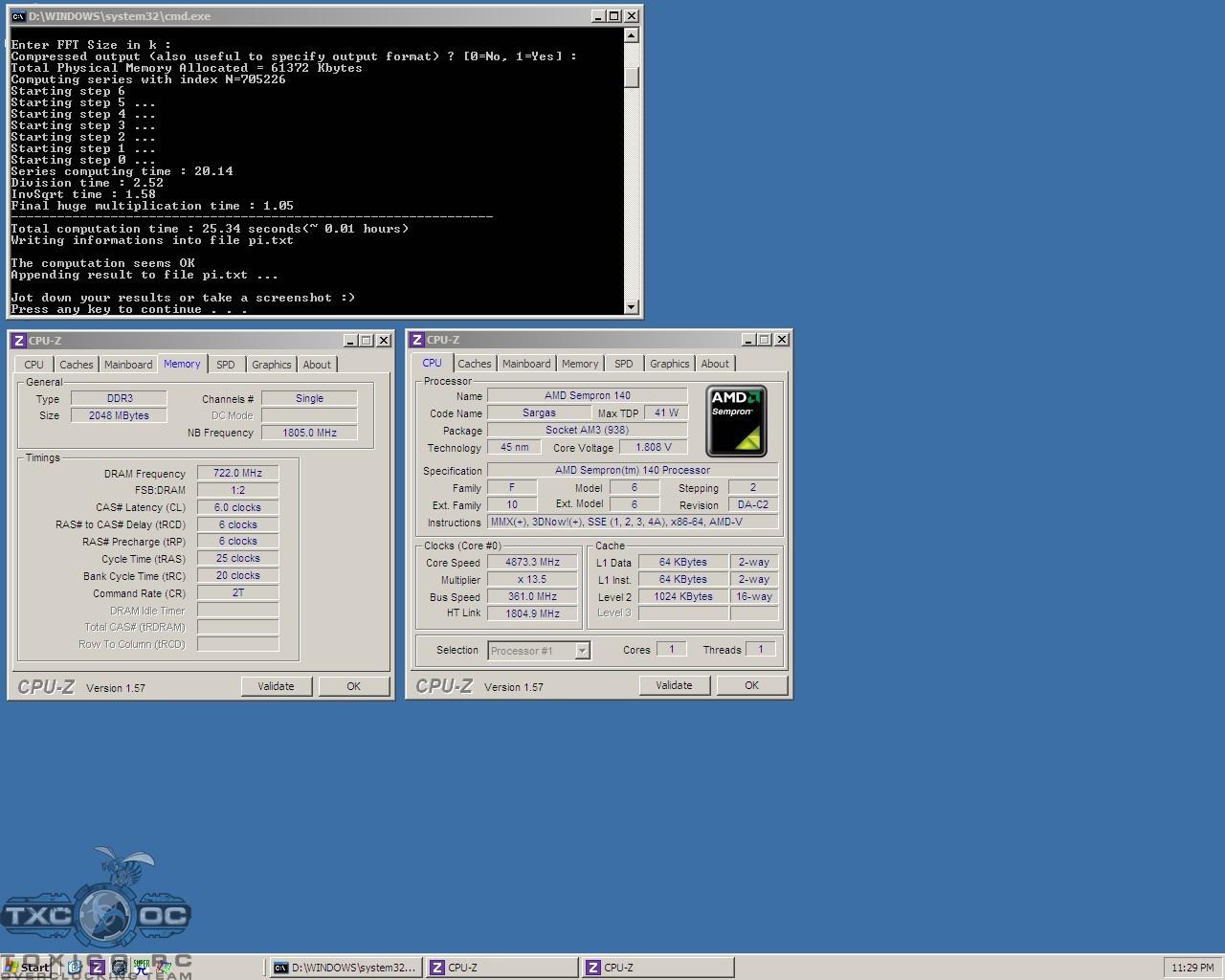This screenshot has height=980, width=1225.
Task: Click Max TDP value 41 W
Action: coord(666,412)
